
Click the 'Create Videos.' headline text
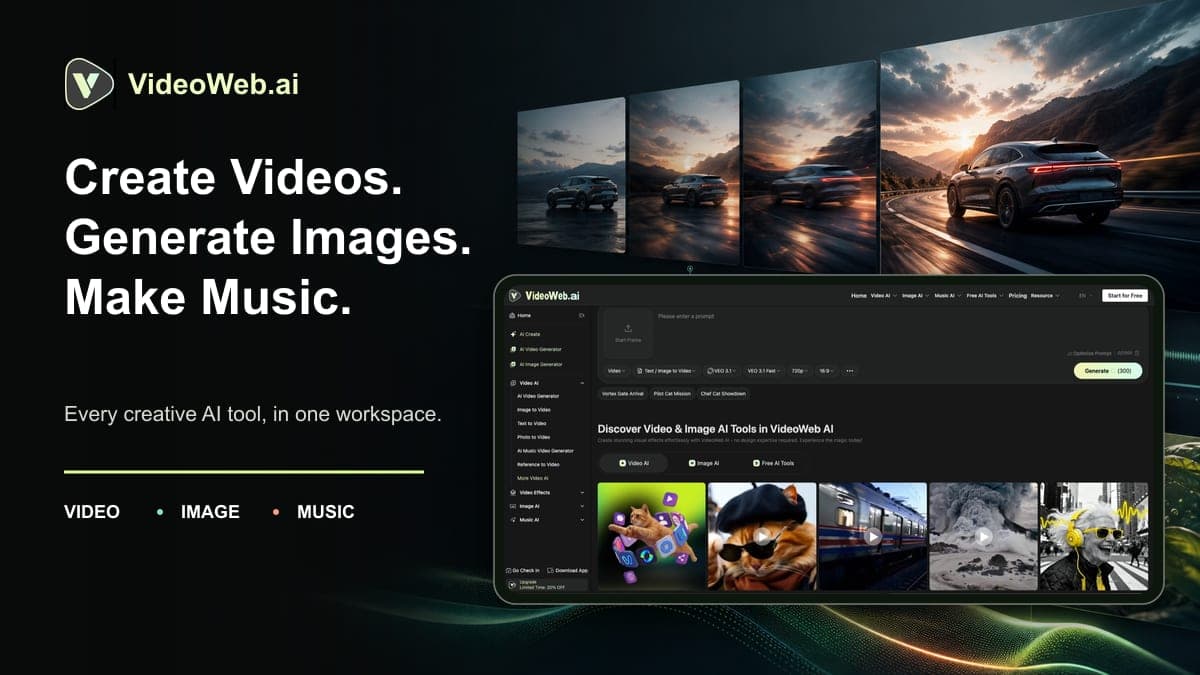coord(234,178)
